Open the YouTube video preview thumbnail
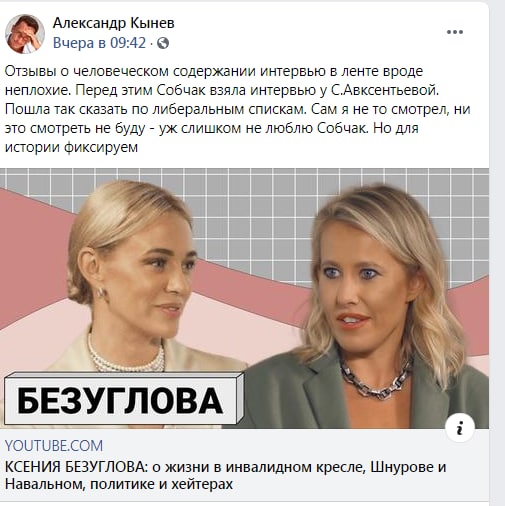This screenshot has height=506, width=505. pos(244,298)
